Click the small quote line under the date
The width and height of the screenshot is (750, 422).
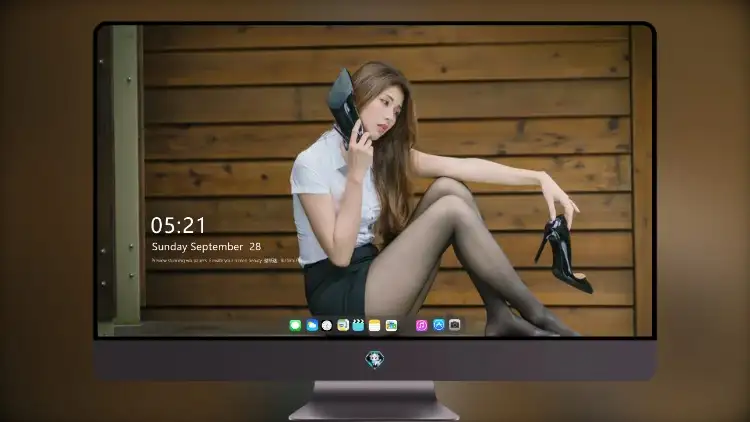[x=225, y=261]
